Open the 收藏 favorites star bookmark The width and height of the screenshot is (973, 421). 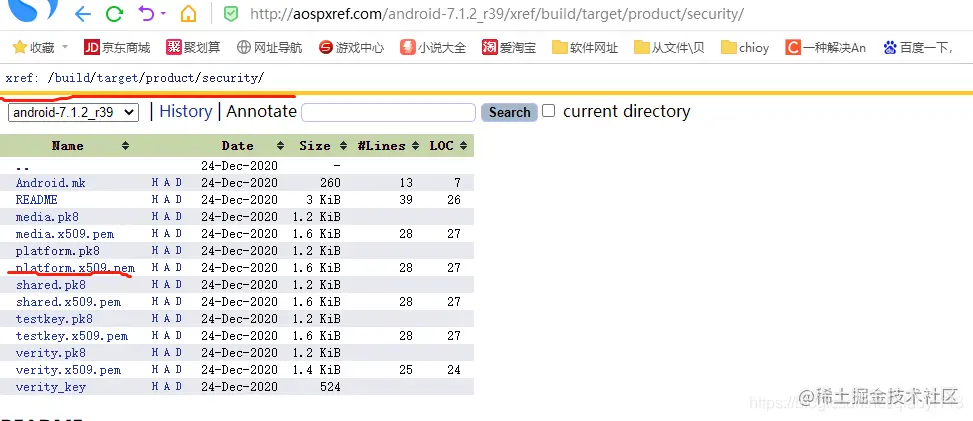(x=34, y=47)
